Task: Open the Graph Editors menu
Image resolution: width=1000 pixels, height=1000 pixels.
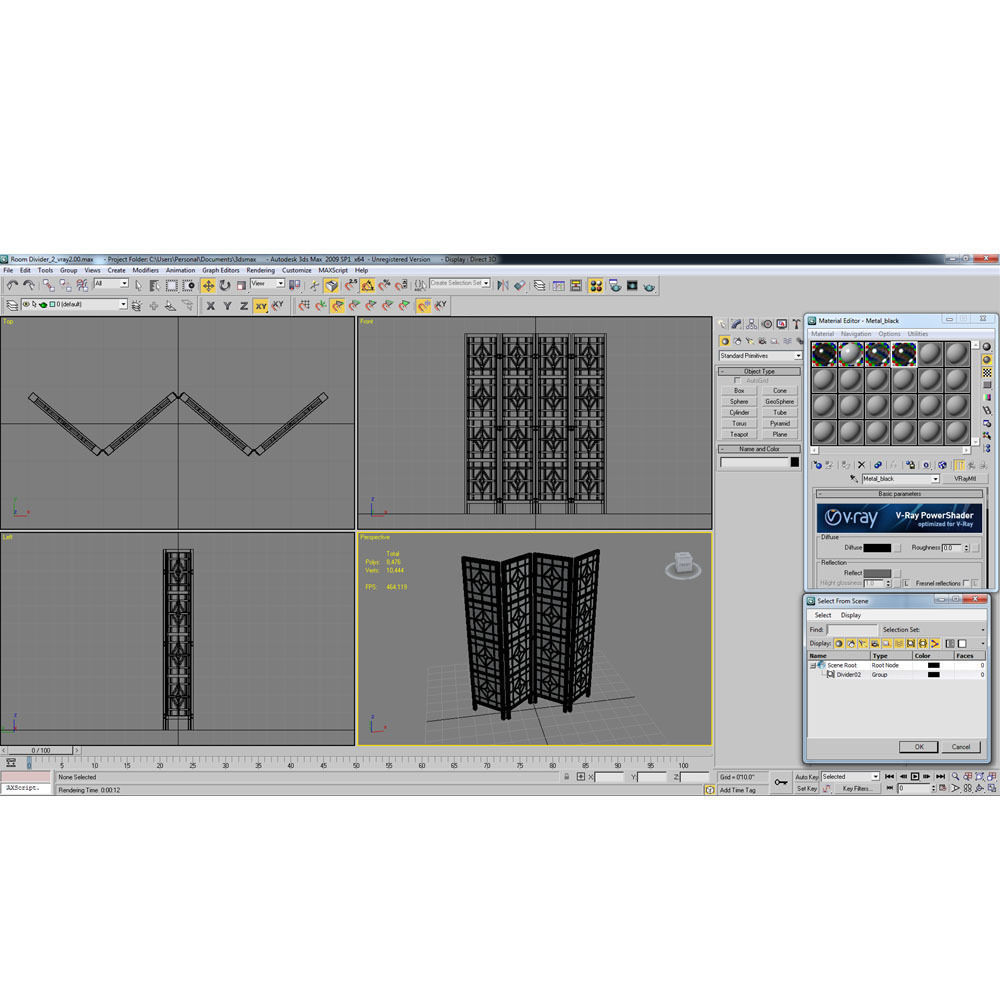Action: tap(221, 270)
